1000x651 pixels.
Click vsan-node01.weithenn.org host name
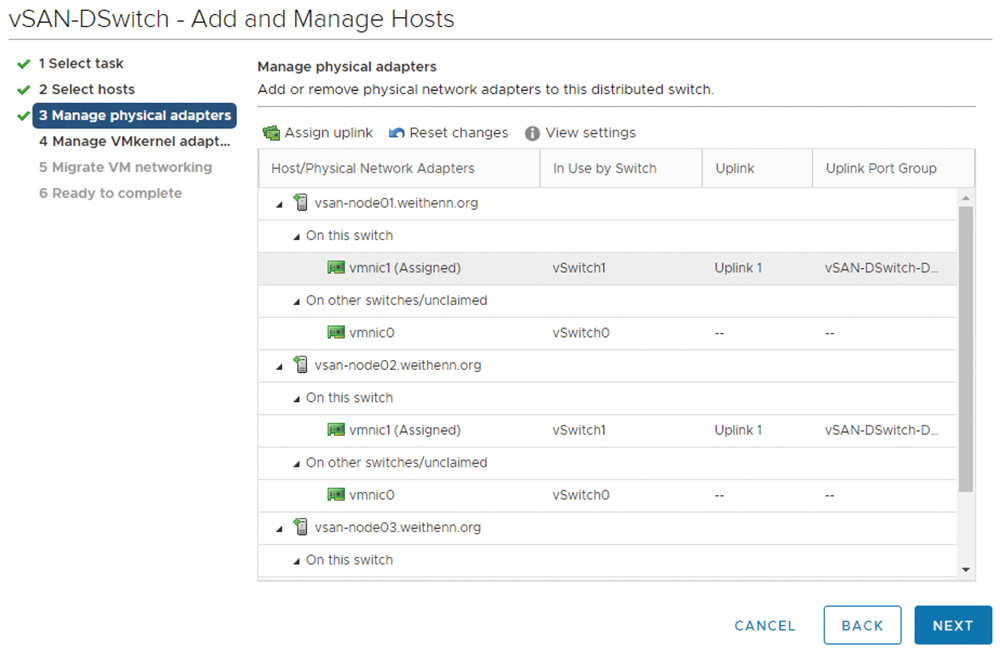point(396,203)
